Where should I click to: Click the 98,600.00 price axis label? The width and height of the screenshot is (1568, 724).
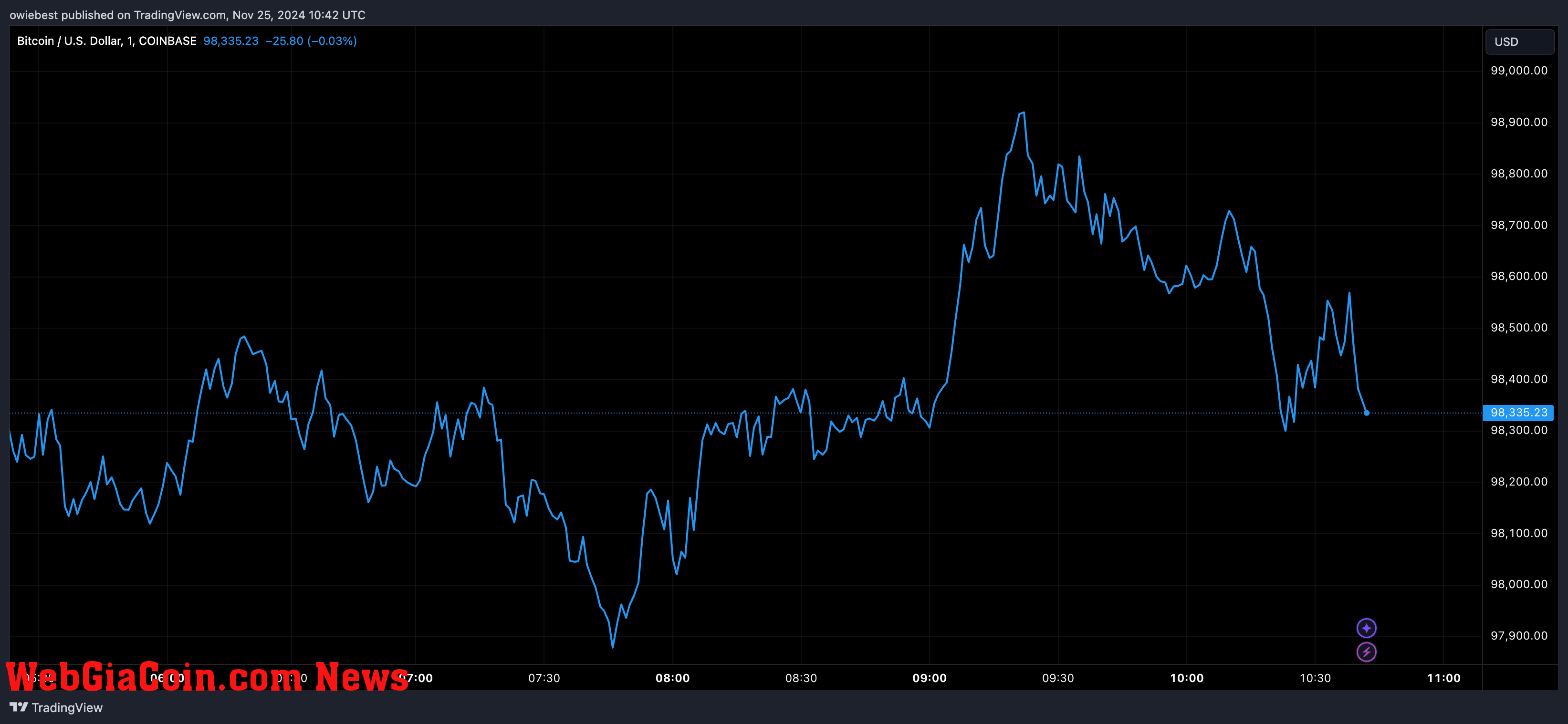1519,276
